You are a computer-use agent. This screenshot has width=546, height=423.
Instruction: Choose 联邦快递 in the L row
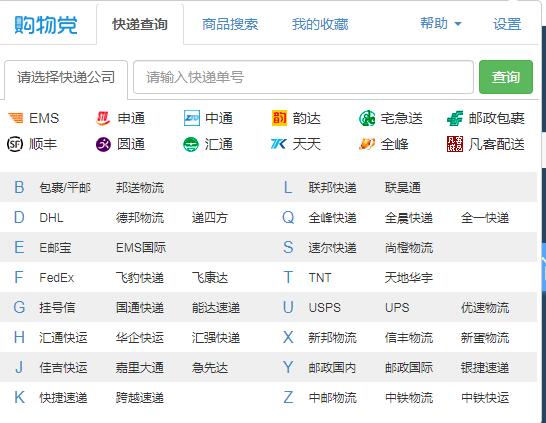(333, 188)
